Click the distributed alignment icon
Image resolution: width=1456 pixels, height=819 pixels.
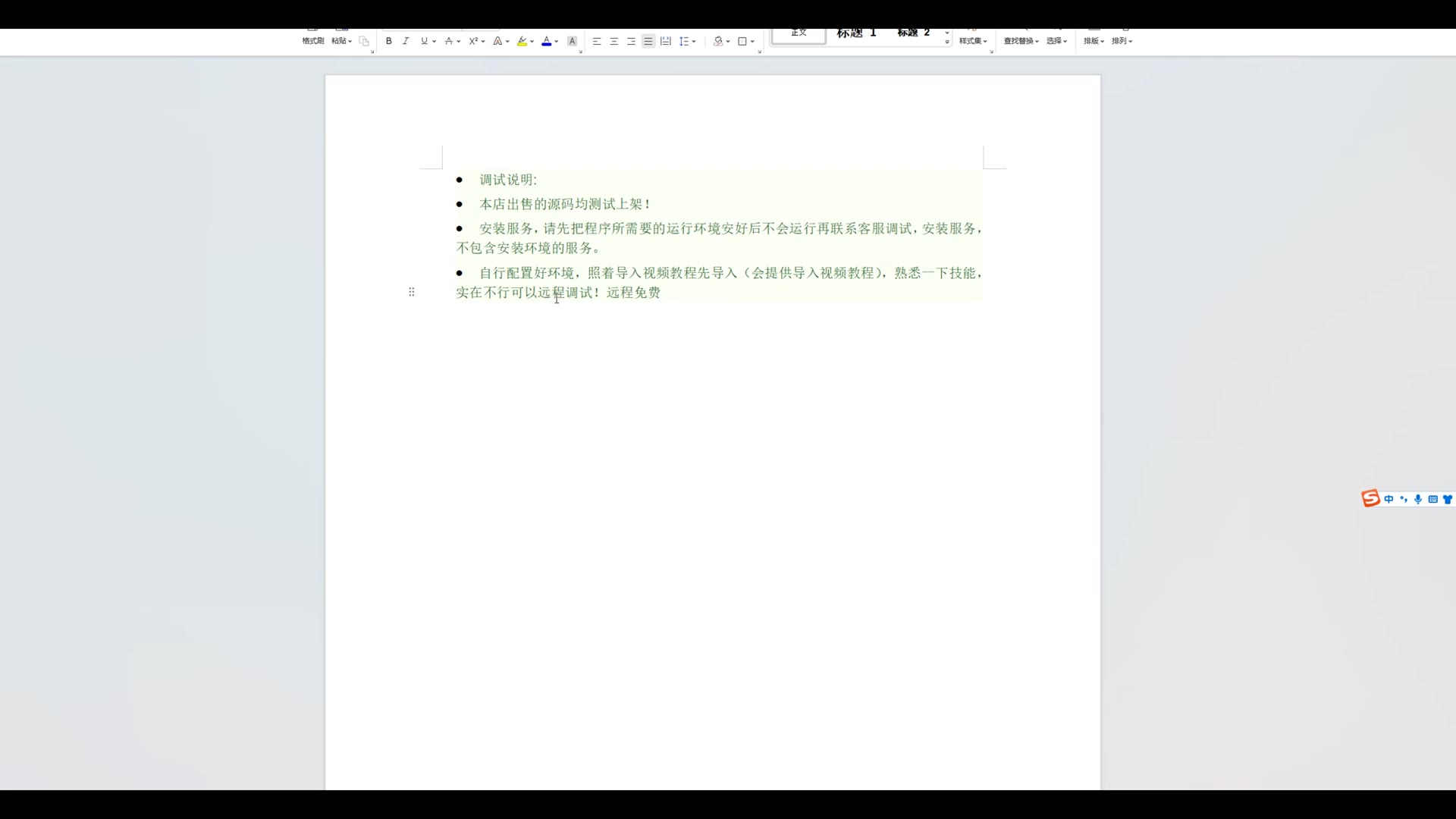(x=665, y=41)
